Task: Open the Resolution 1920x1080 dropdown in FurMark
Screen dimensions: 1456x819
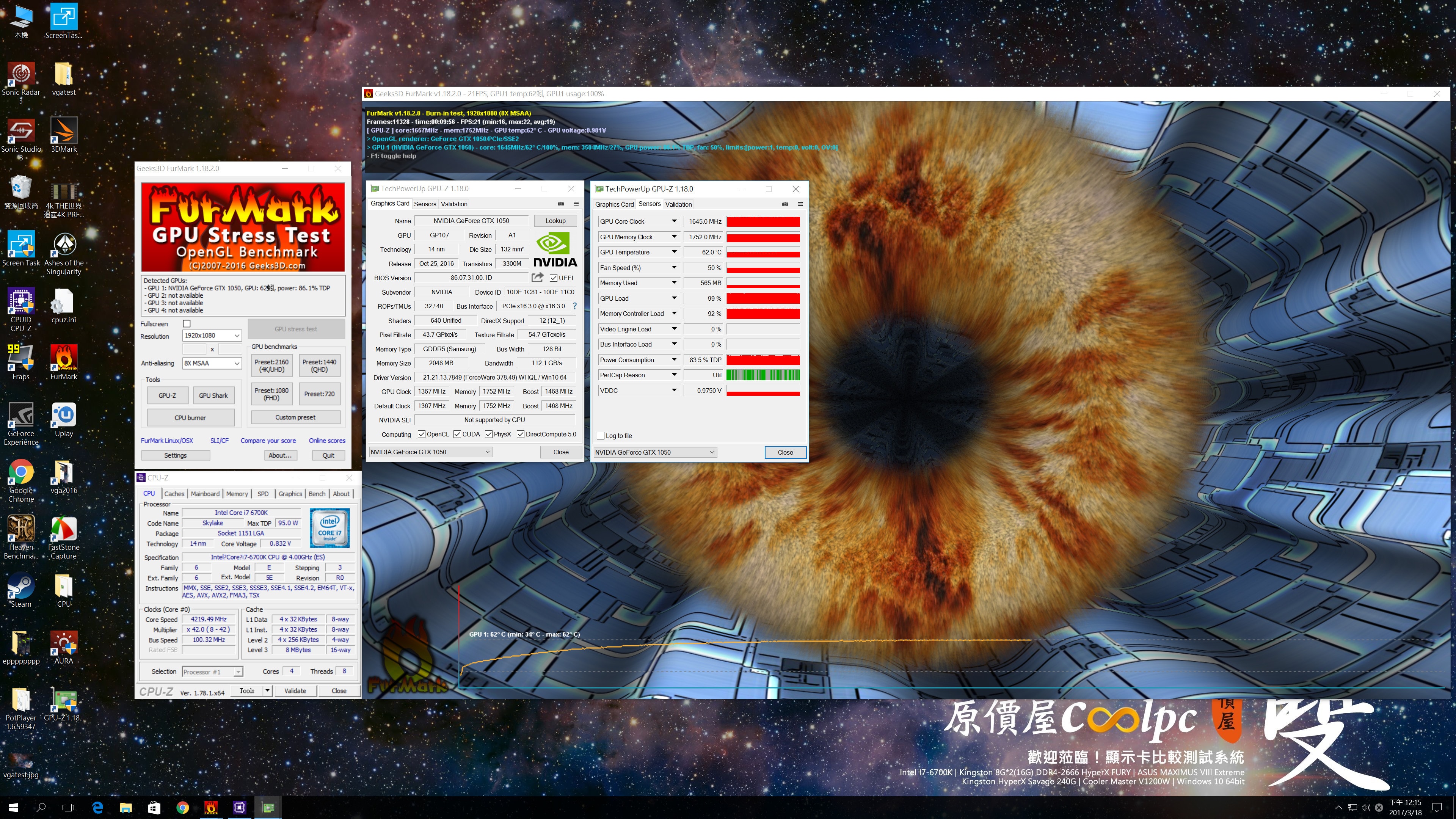Action: (x=212, y=335)
